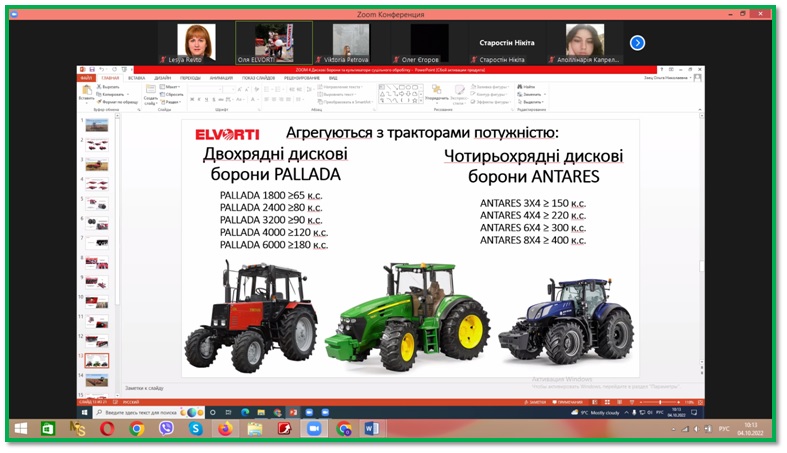Screen dimensions: 787x453
Task: Click text line ANTARES 6X4 ≥ 300 к.с.
Action: coord(533,228)
